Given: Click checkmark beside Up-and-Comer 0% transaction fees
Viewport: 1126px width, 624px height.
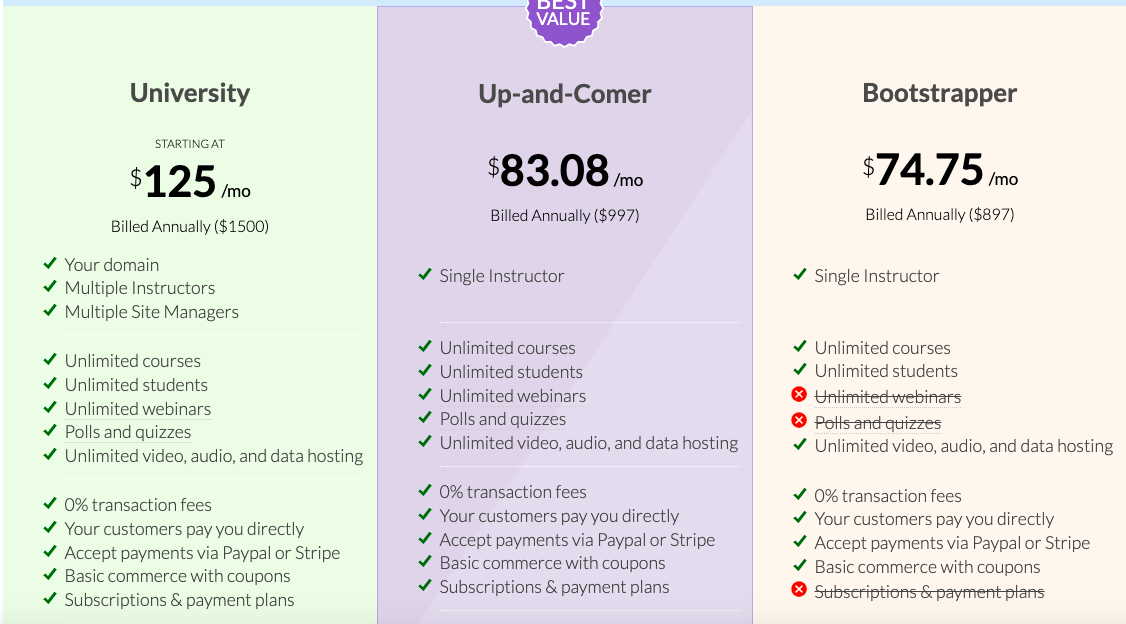Looking at the screenshot, I should (x=424, y=490).
